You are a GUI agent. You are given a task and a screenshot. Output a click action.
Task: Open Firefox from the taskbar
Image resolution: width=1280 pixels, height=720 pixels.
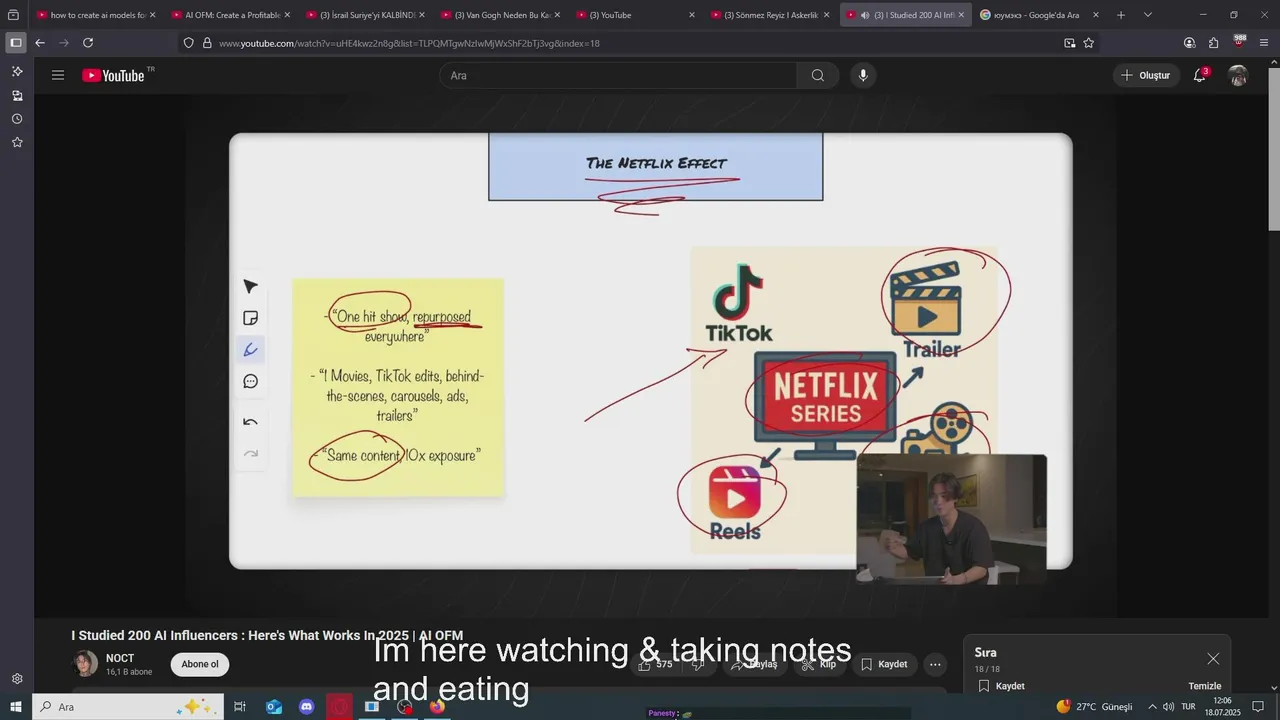point(437,707)
